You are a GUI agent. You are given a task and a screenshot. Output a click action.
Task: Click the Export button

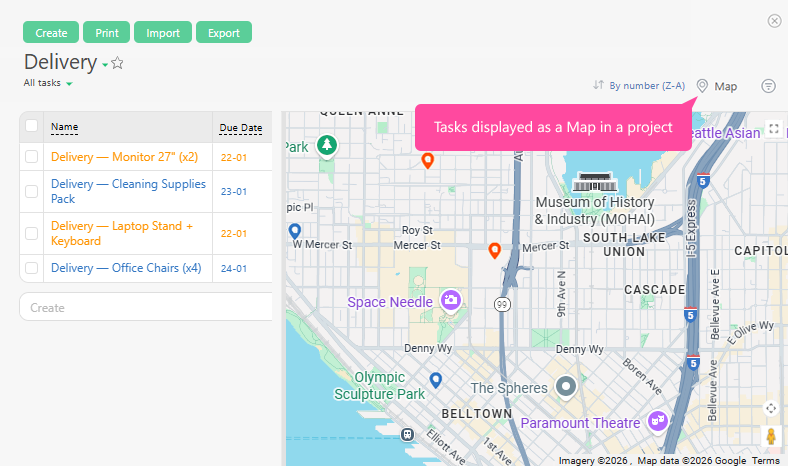[223, 33]
